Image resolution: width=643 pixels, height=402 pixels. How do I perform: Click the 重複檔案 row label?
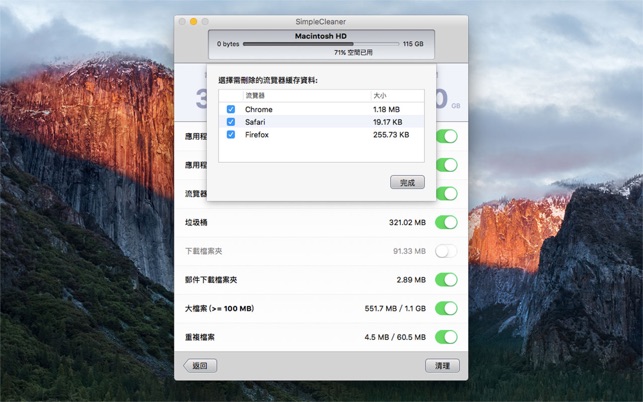pyautogui.click(x=200, y=337)
